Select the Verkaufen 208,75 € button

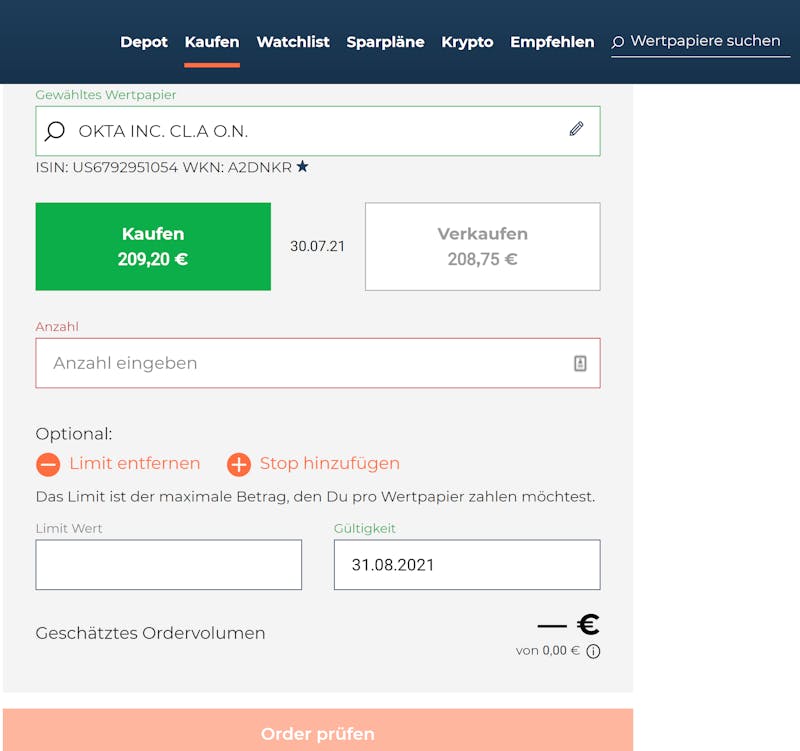[483, 246]
